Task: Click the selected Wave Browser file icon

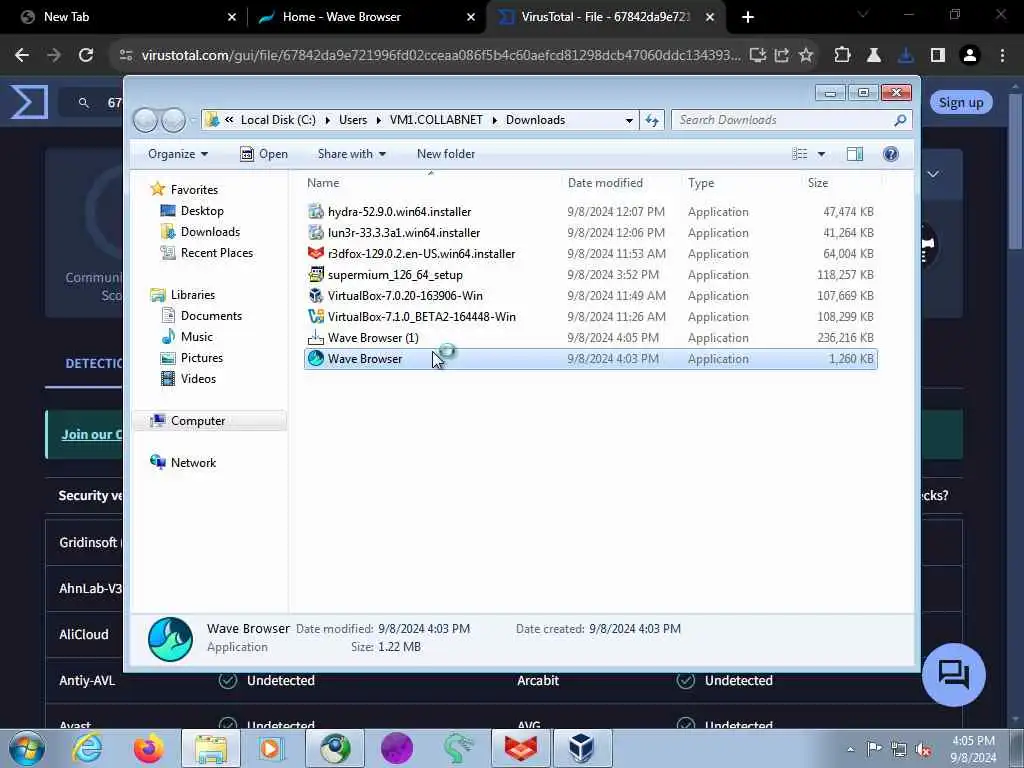Action: [315, 358]
